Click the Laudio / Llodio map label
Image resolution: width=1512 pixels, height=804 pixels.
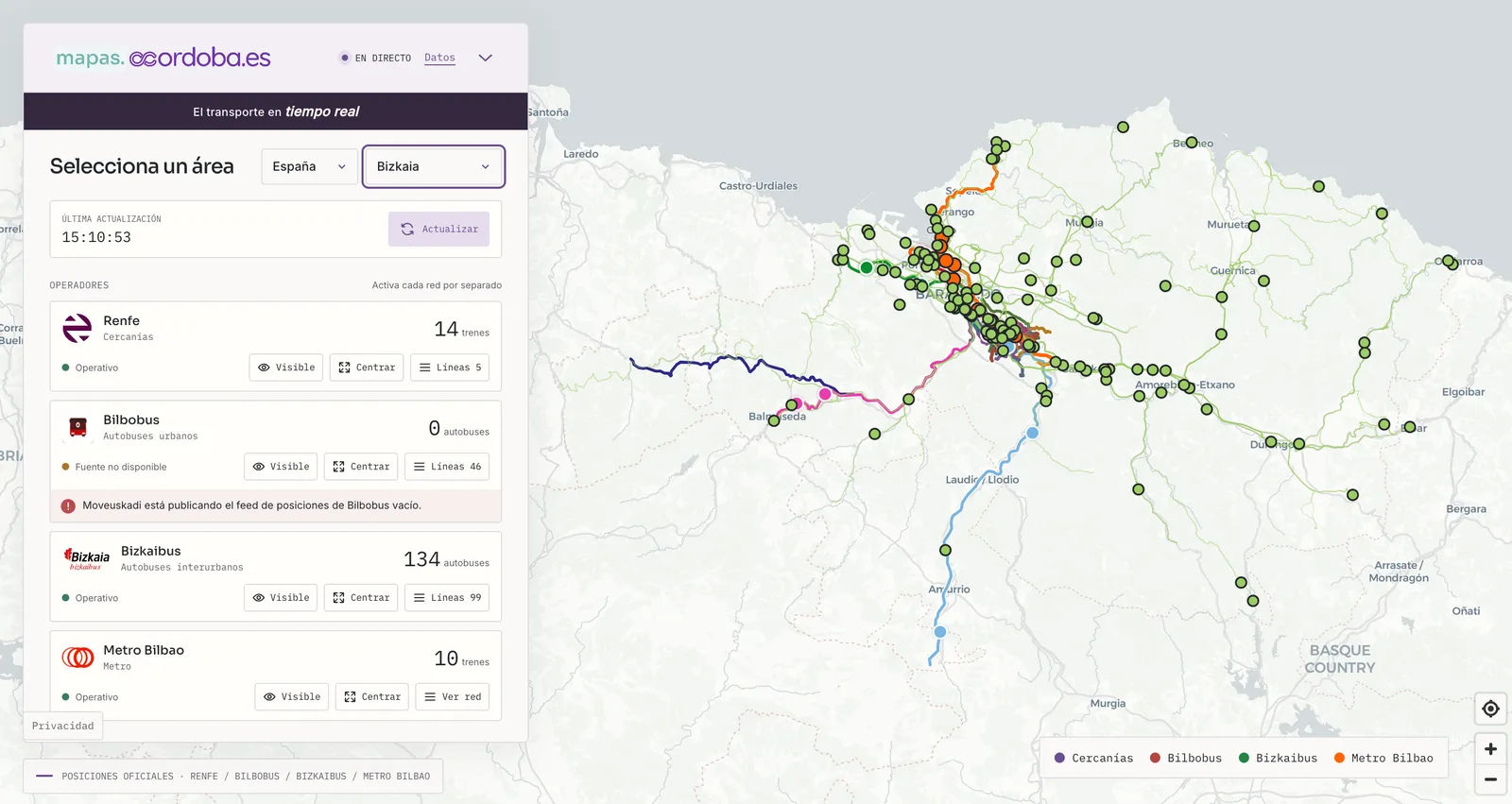(982, 480)
